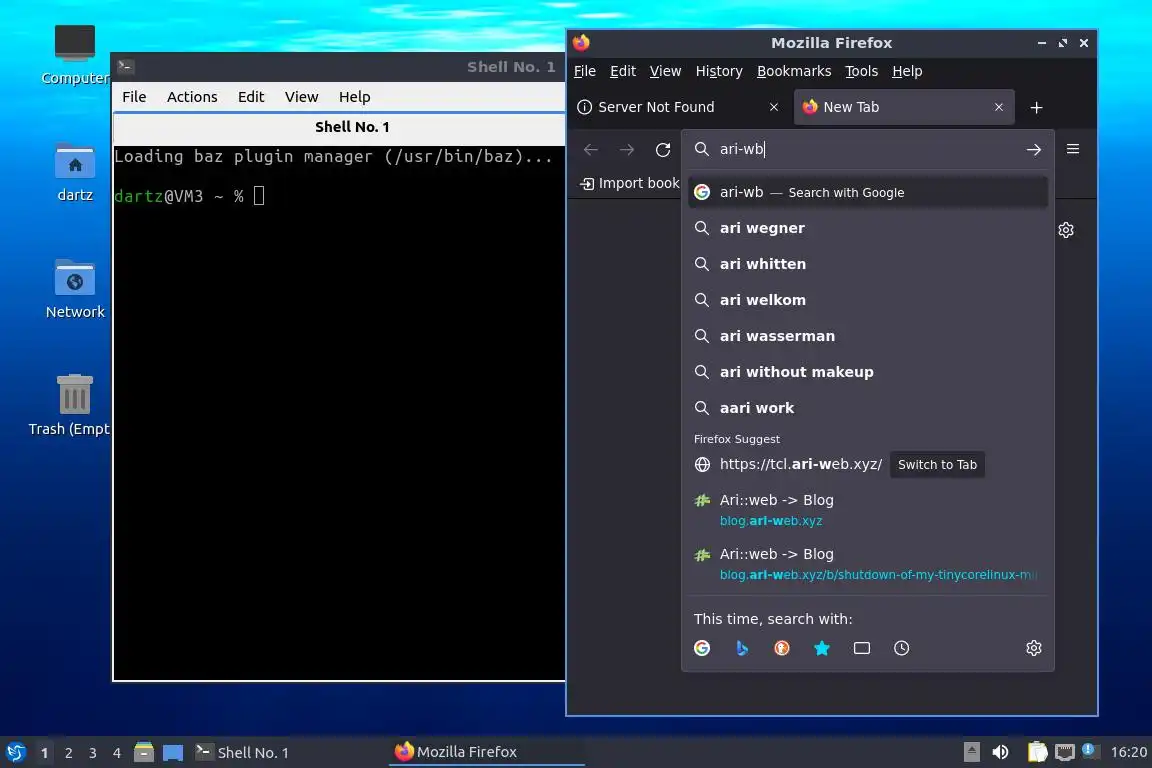Image resolution: width=1152 pixels, height=768 pixels.
Task: Click the display monitor icon in the tray
Action: pos(1065,752)
